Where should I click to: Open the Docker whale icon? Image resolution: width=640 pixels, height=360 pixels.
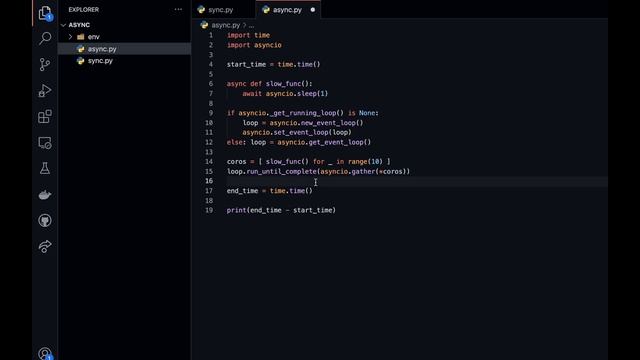coord(45,195)
